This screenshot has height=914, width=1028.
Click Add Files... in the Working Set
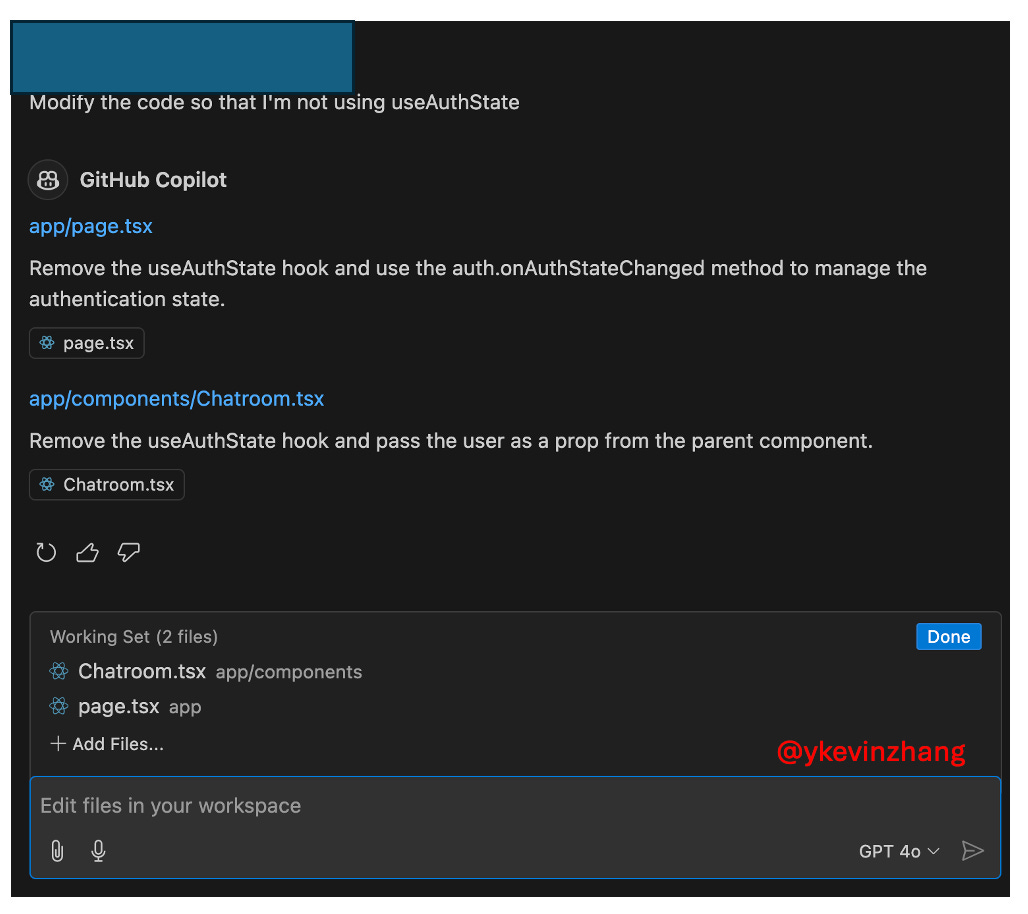coord(108,744)
